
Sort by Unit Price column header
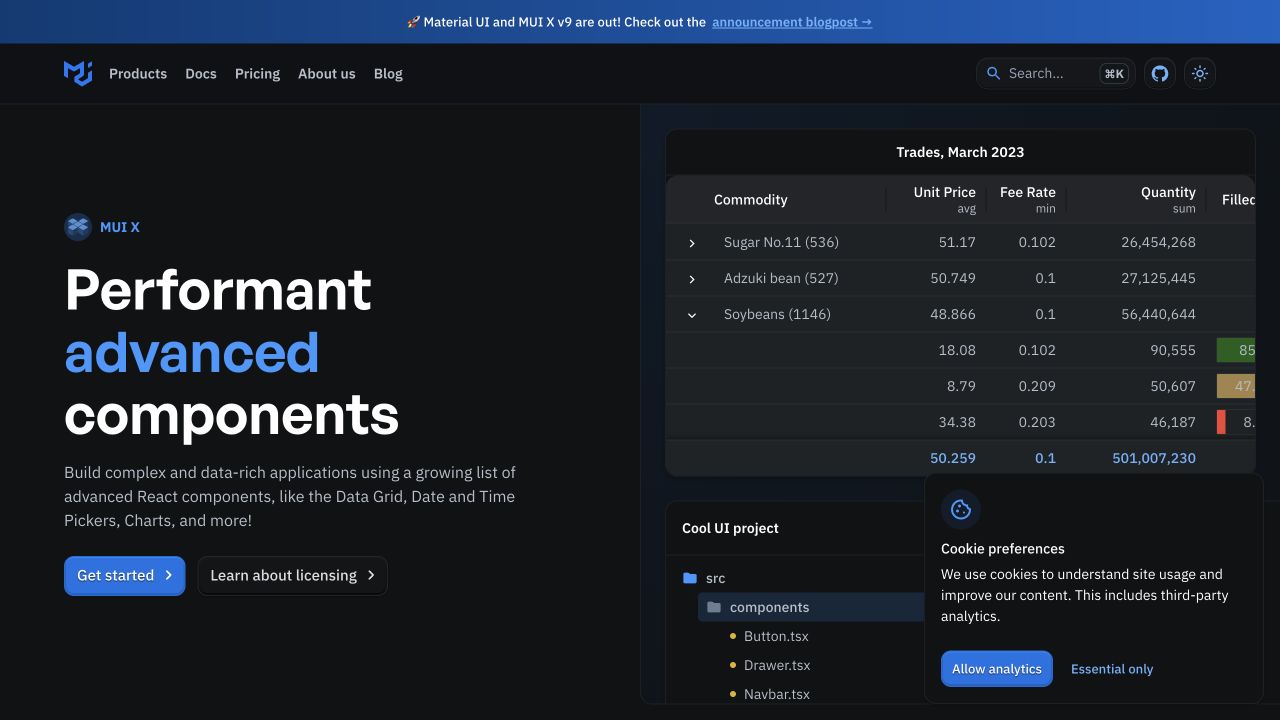coord(944,199)
